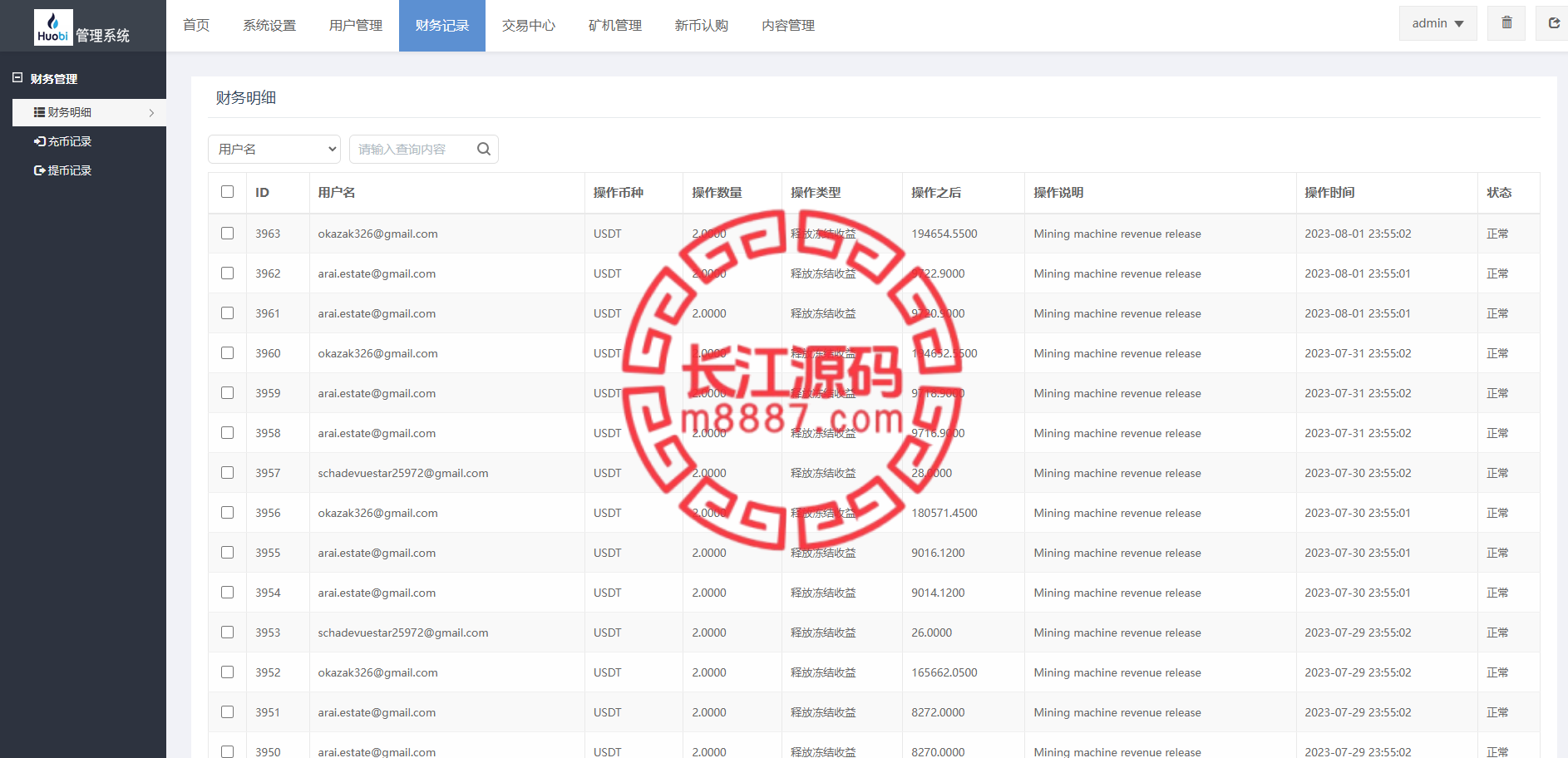Collapse the 财务管理 sidebar section

[17, 78]
